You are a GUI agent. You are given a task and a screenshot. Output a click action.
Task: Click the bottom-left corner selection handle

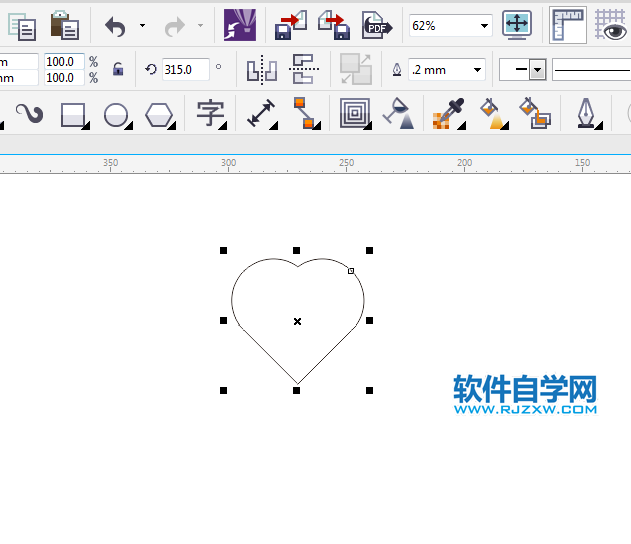tap(223, 390)
